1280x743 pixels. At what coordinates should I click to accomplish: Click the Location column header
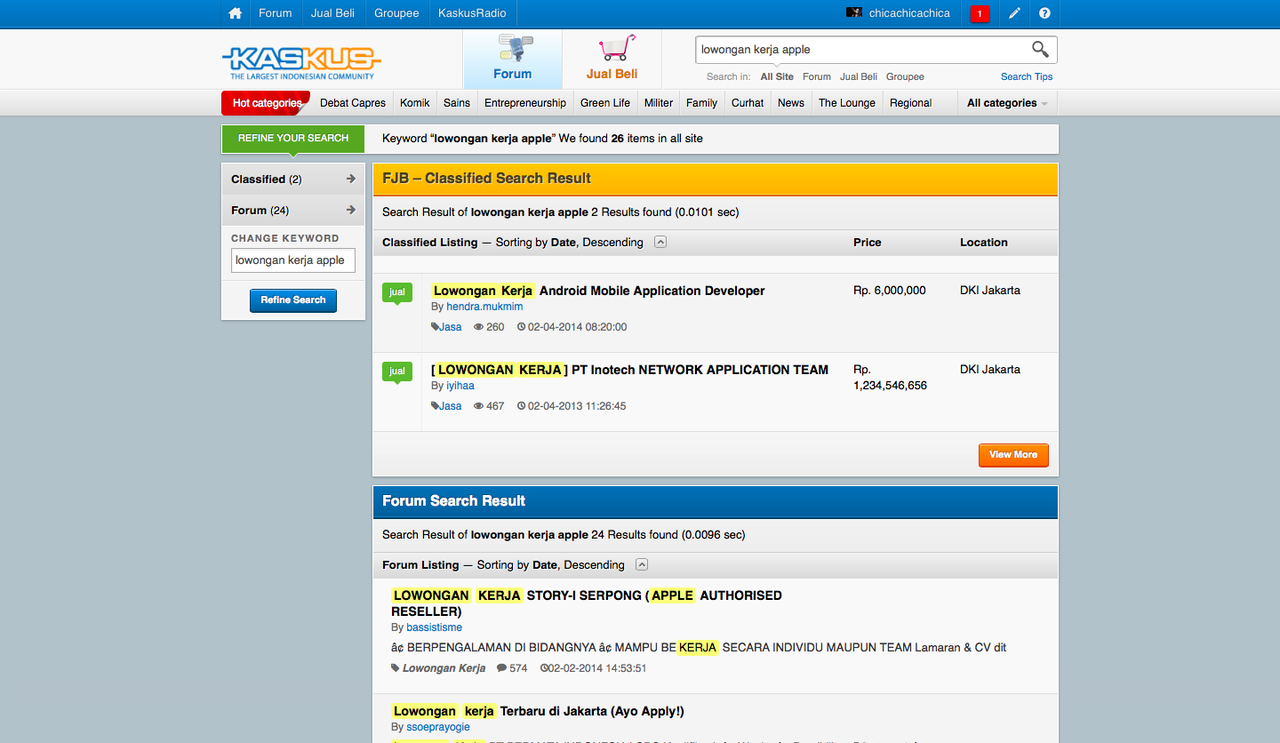tap(984, 242)
